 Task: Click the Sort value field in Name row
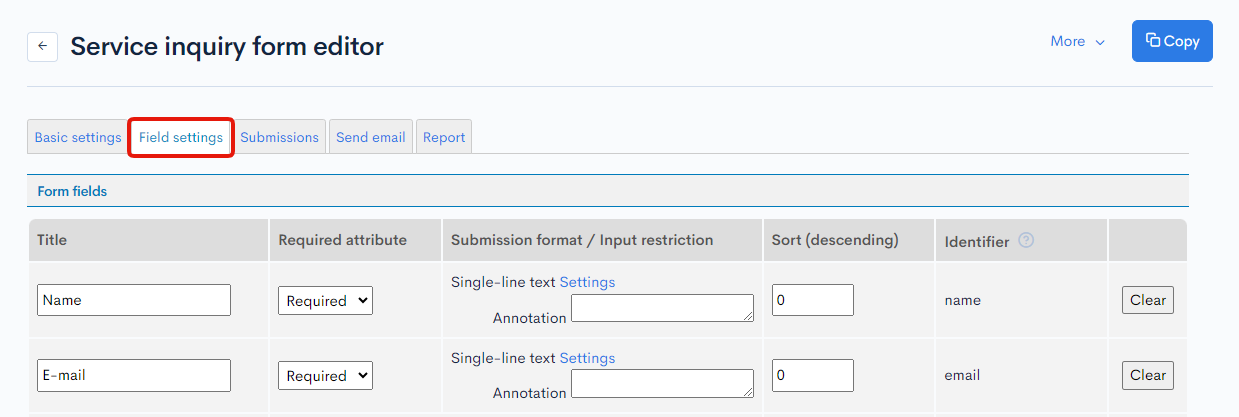point(813,300)
